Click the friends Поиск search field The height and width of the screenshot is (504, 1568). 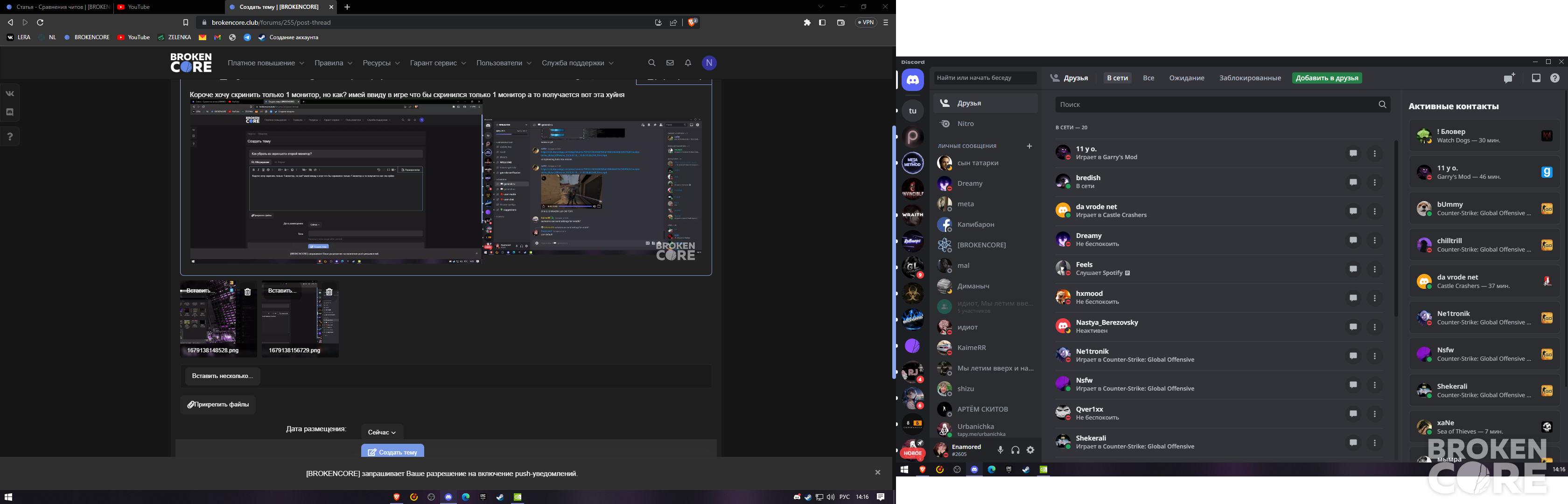point(1223,105)
